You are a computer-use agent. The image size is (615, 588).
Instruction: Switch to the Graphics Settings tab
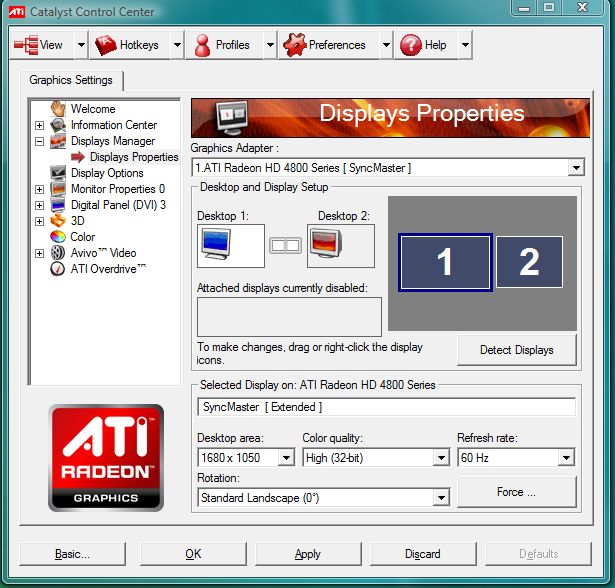[71, 80]
